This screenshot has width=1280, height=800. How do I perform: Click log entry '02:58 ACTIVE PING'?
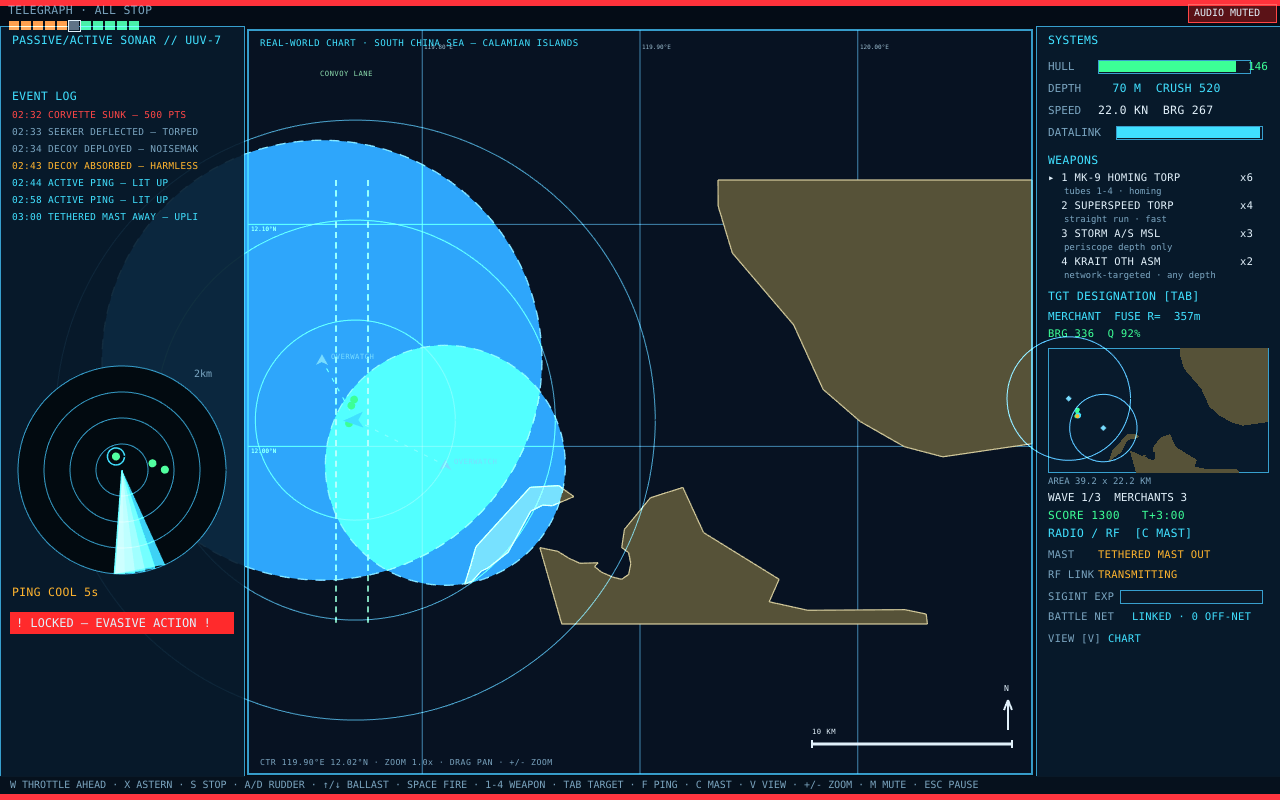coord(90,200)
